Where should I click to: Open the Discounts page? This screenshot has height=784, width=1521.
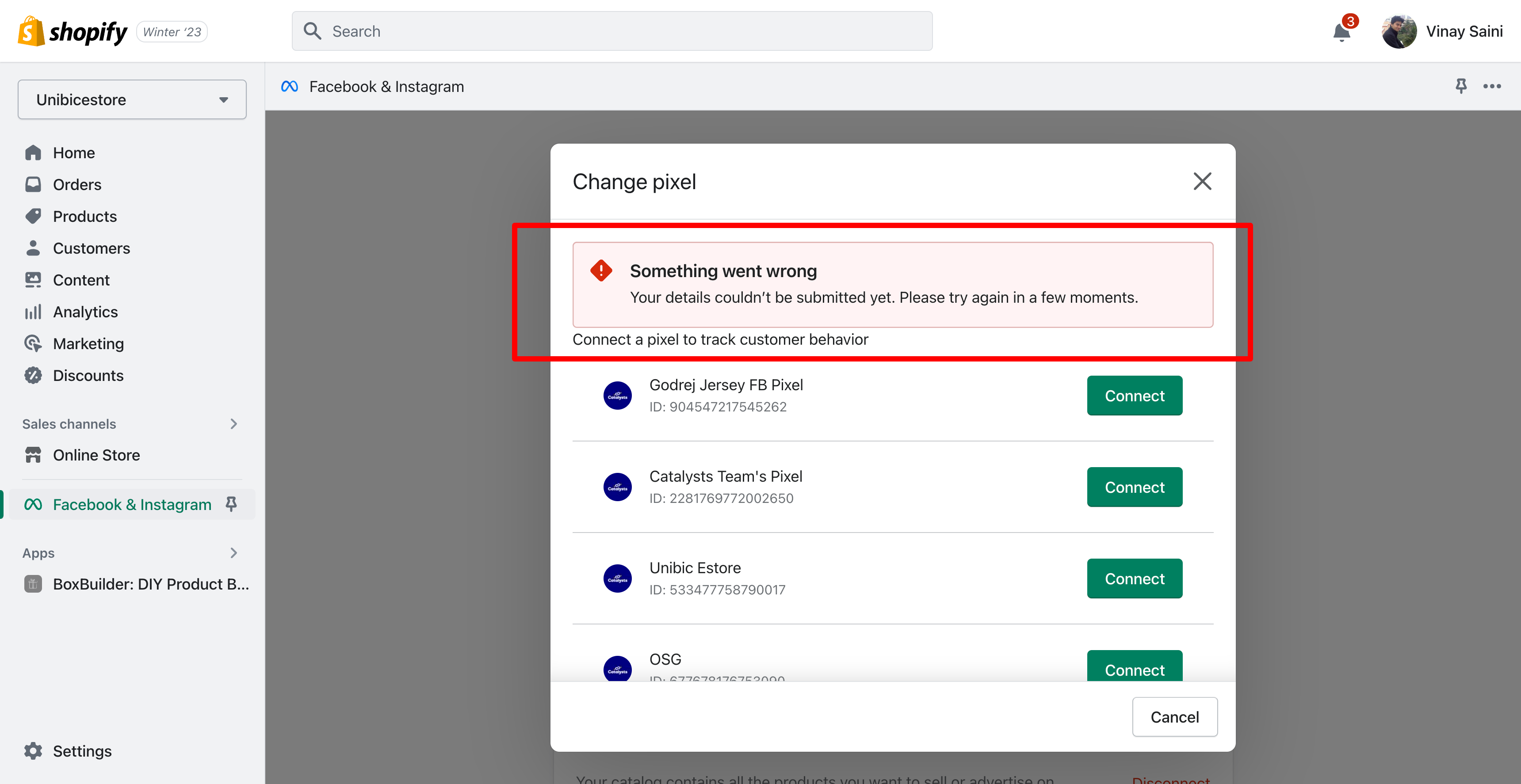click(88, 376)
